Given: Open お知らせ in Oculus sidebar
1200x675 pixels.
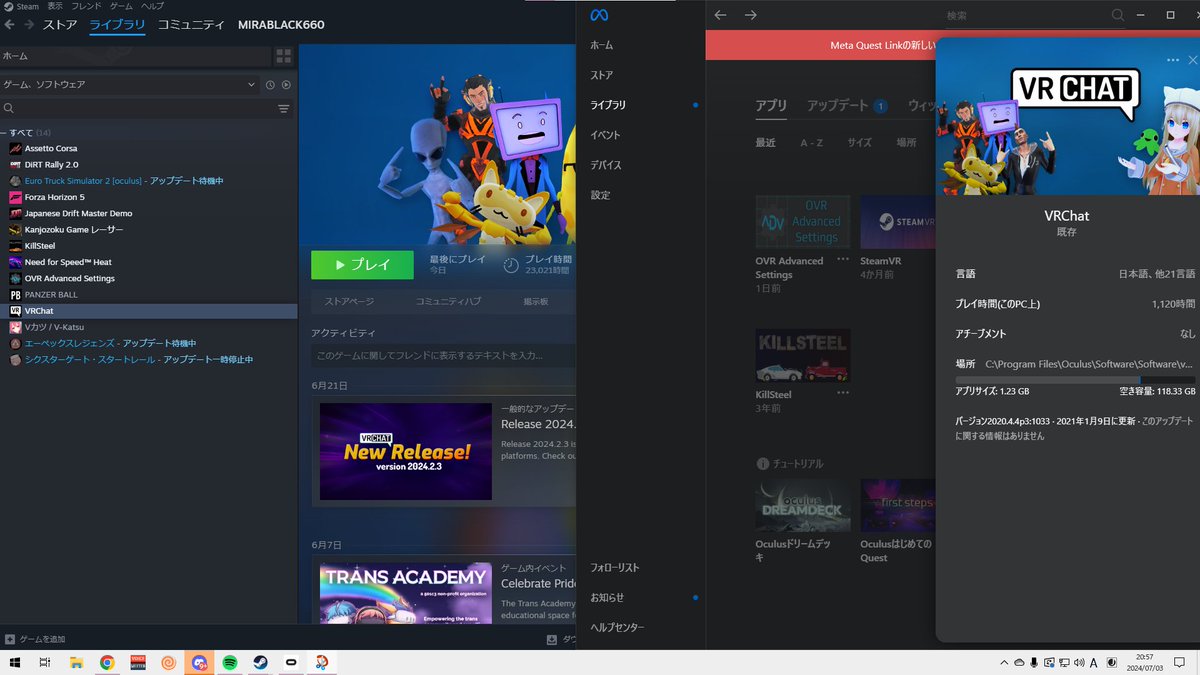Looking at the screenshot, I should tap(607, 597).
